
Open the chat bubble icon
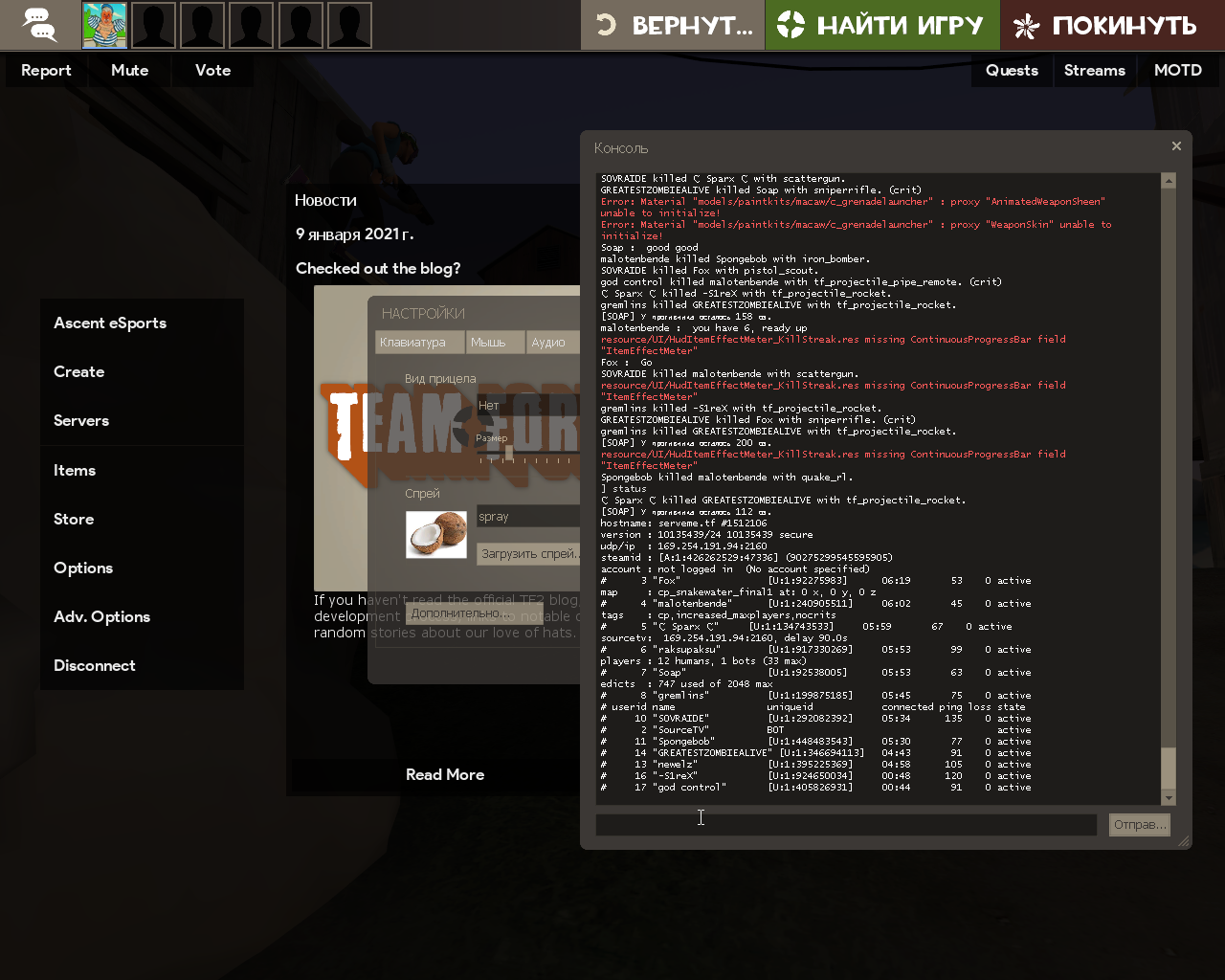pos(40,25)
